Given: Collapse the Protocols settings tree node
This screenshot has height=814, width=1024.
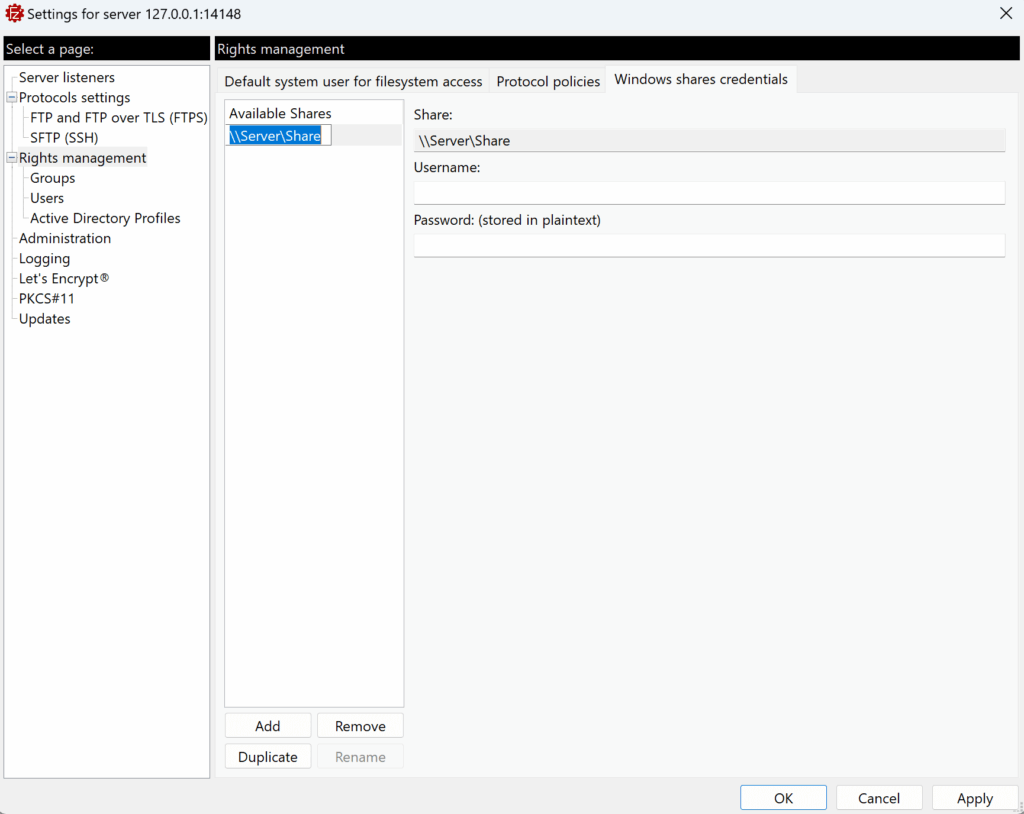Looking at the screenshot, I should pyautogui.click(x=12, y=98).
